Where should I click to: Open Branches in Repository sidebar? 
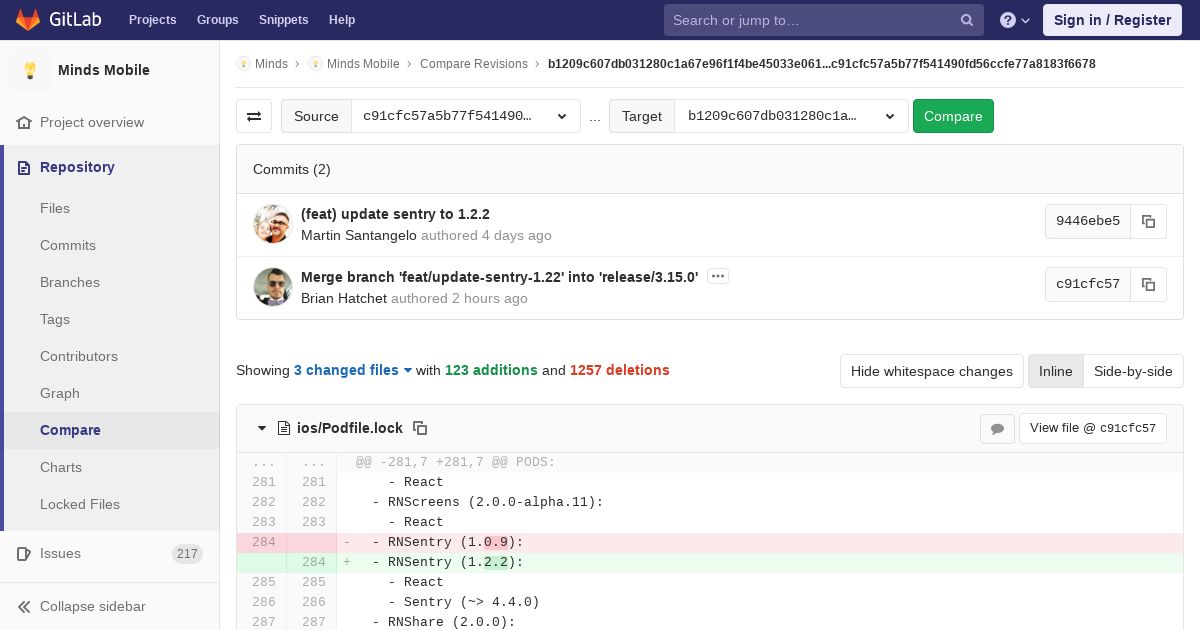tap(70, 282)
